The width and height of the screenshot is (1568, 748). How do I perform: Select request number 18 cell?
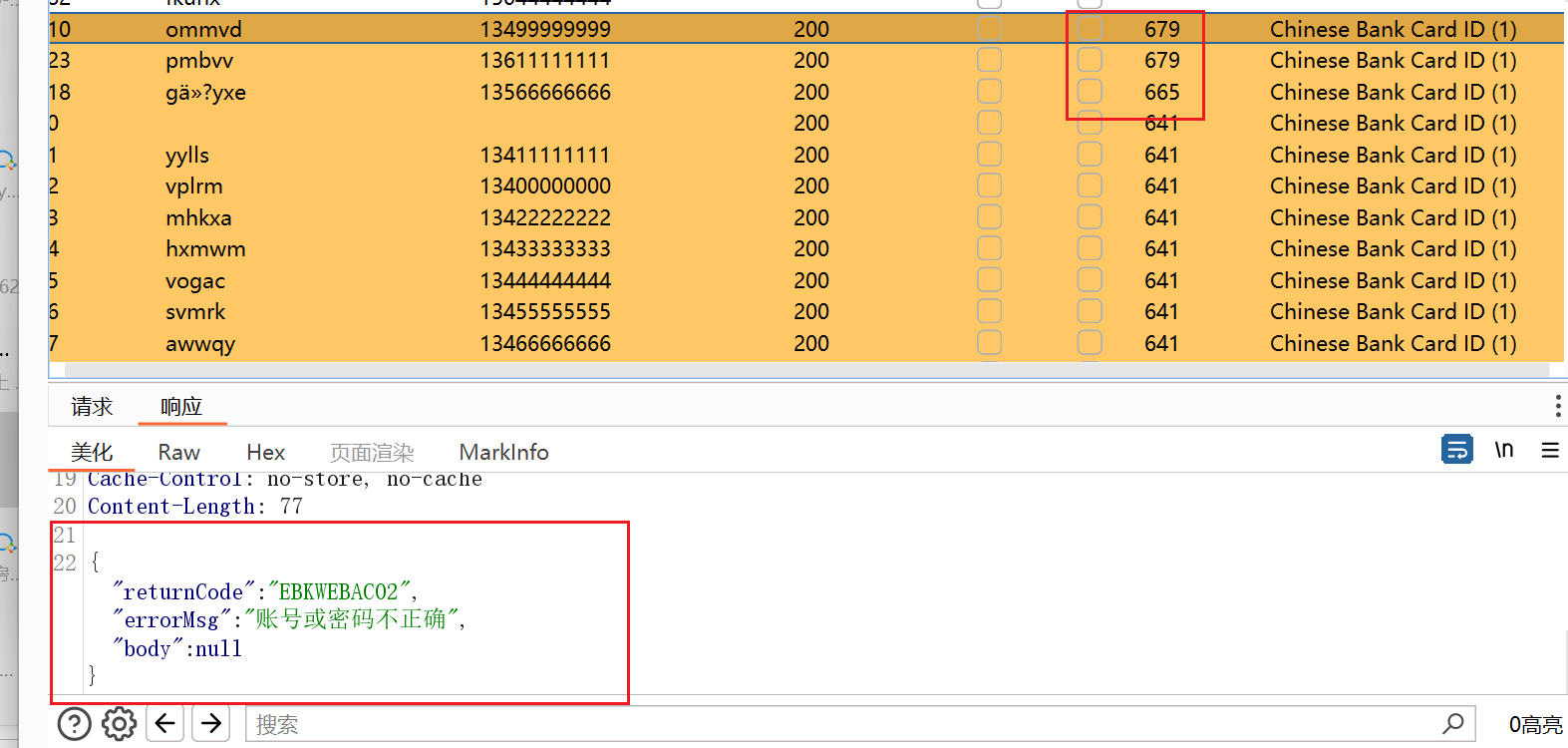(x=60, y=93)
